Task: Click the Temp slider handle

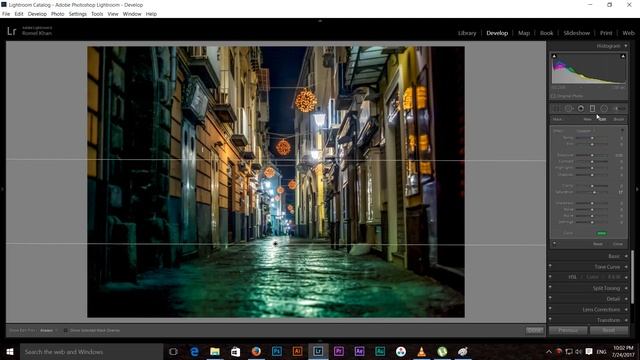Action: (592, 138)
